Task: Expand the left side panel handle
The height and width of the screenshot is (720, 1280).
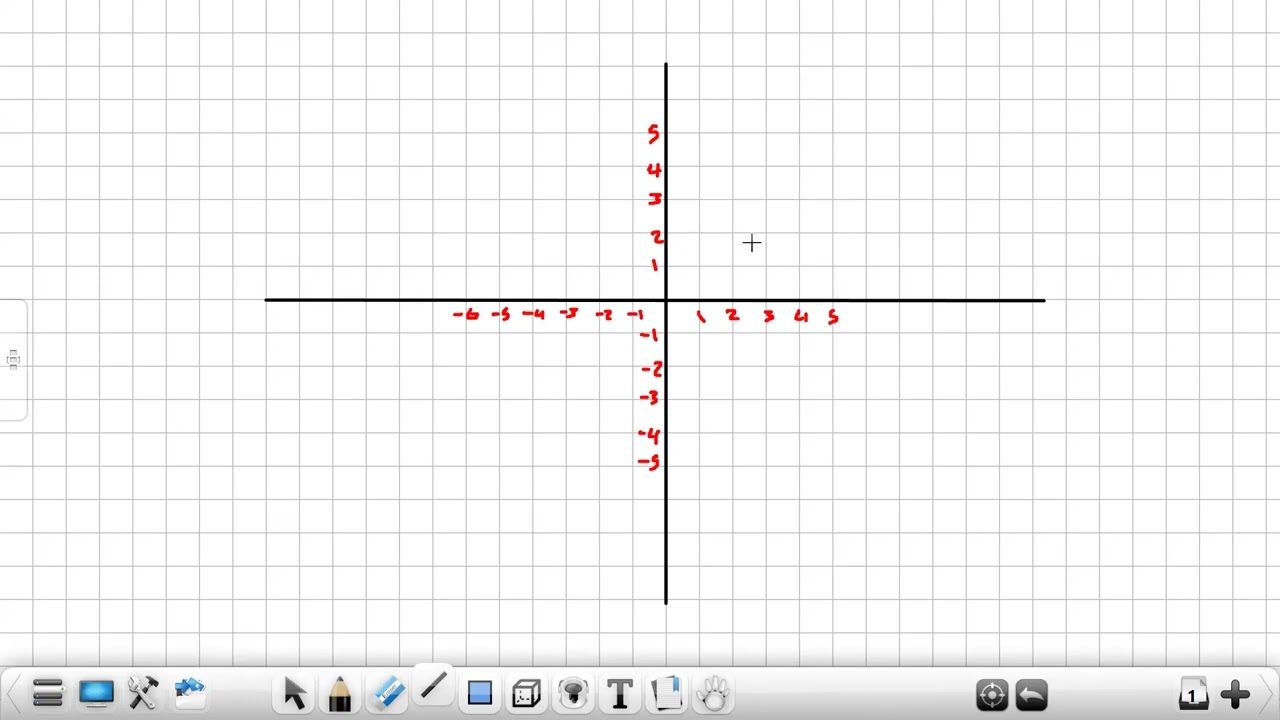Action: coord(13,360)
